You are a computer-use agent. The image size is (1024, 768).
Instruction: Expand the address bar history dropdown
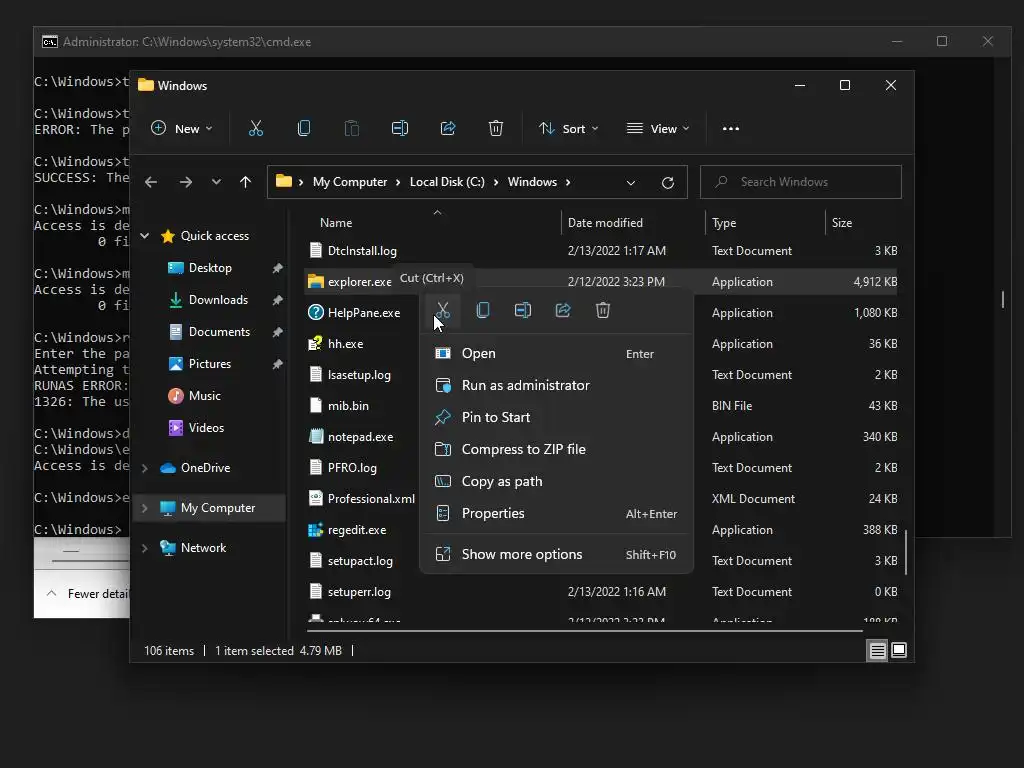631,183
